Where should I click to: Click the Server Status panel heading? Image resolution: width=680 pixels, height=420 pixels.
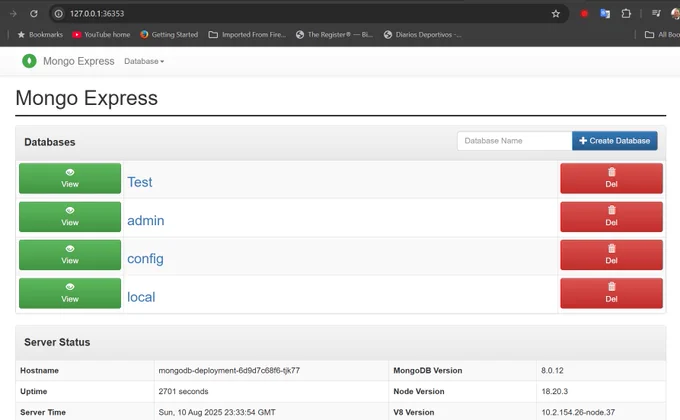(x=57, y=342)
